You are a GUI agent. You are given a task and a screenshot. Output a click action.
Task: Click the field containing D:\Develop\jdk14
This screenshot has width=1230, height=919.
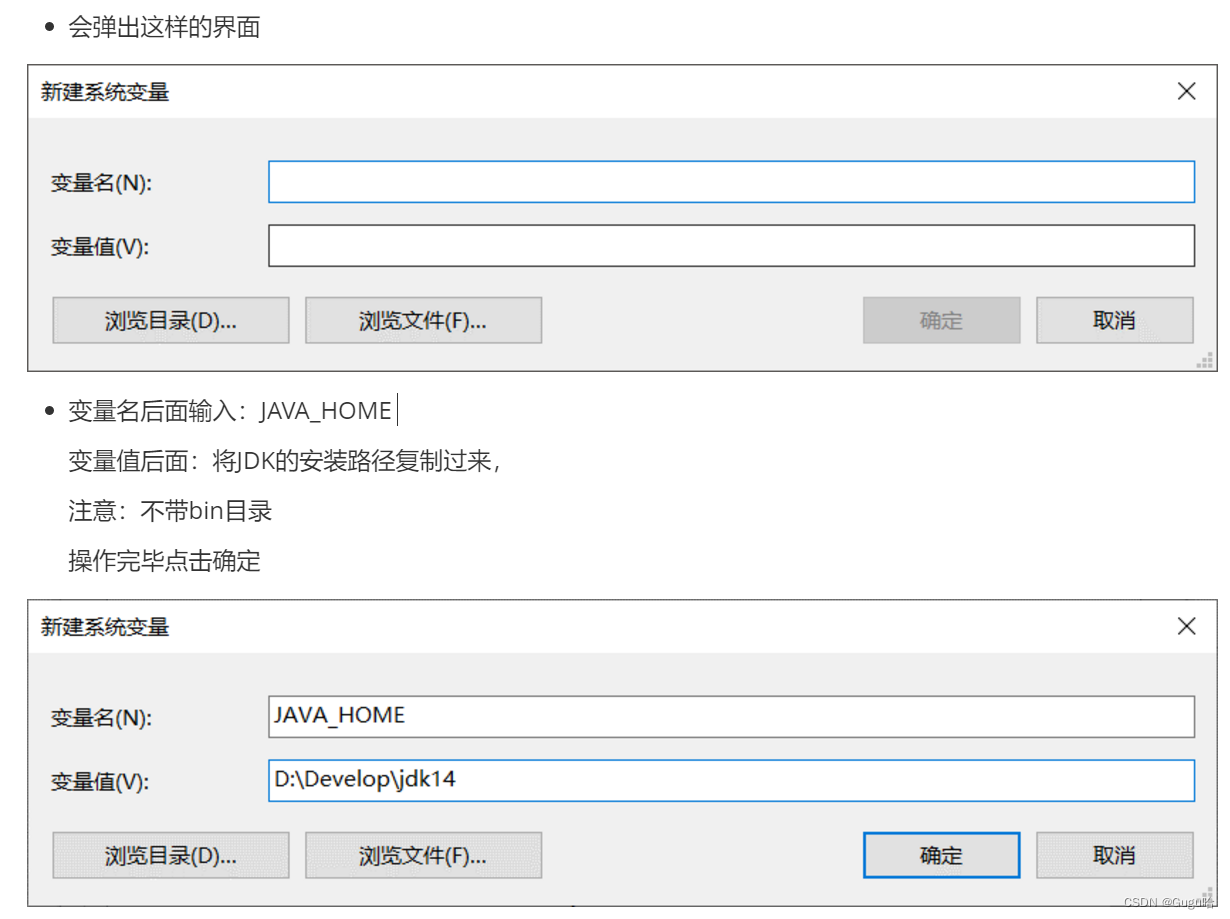tap(731, 781)
